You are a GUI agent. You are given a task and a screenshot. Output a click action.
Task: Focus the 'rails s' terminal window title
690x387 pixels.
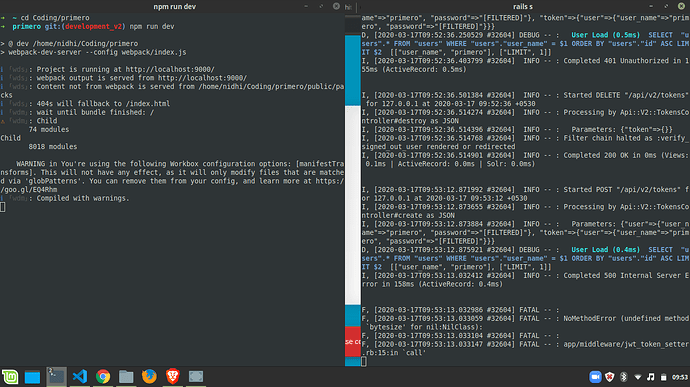tap(523, 7)
